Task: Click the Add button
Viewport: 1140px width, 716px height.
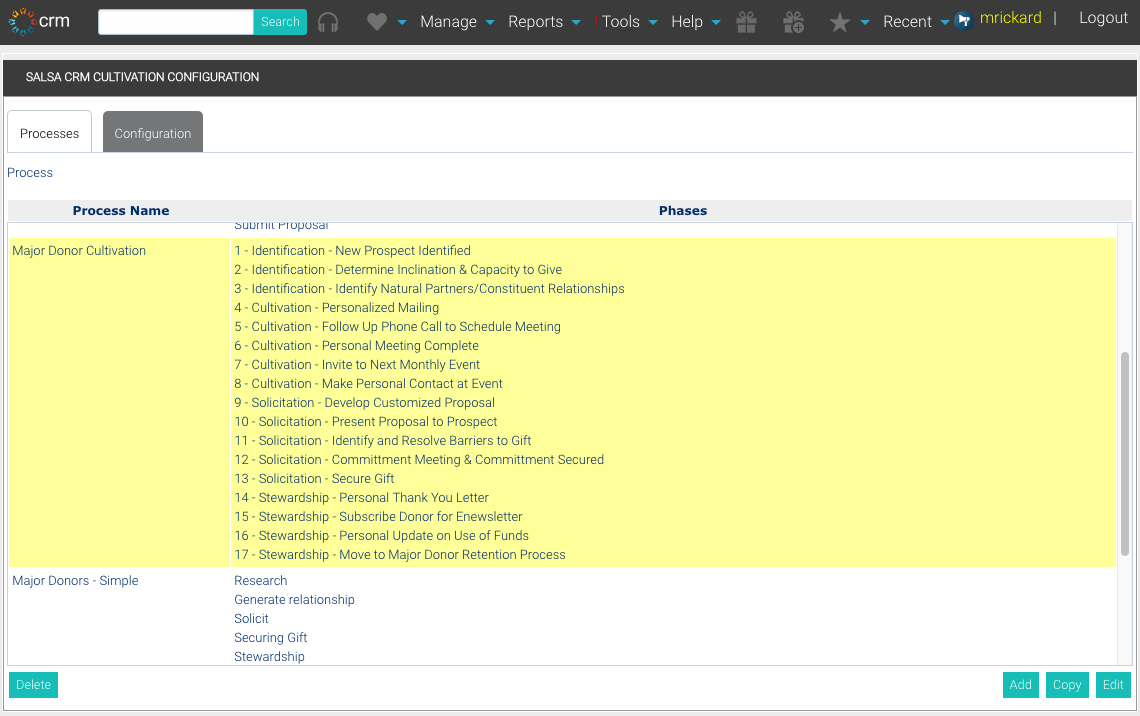Action: (1020, 685)
